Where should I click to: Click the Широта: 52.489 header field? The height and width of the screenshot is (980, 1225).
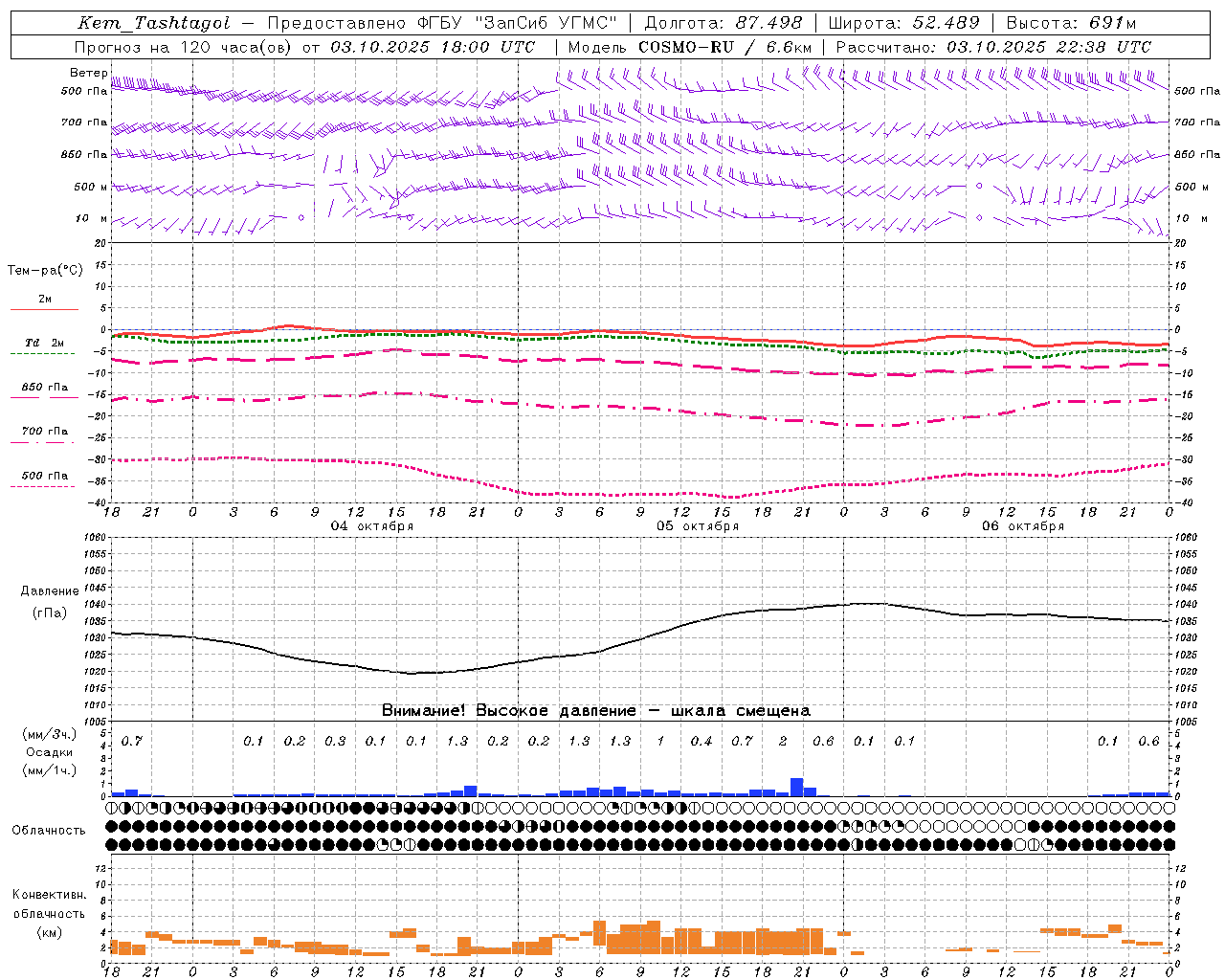coord(903,23)
